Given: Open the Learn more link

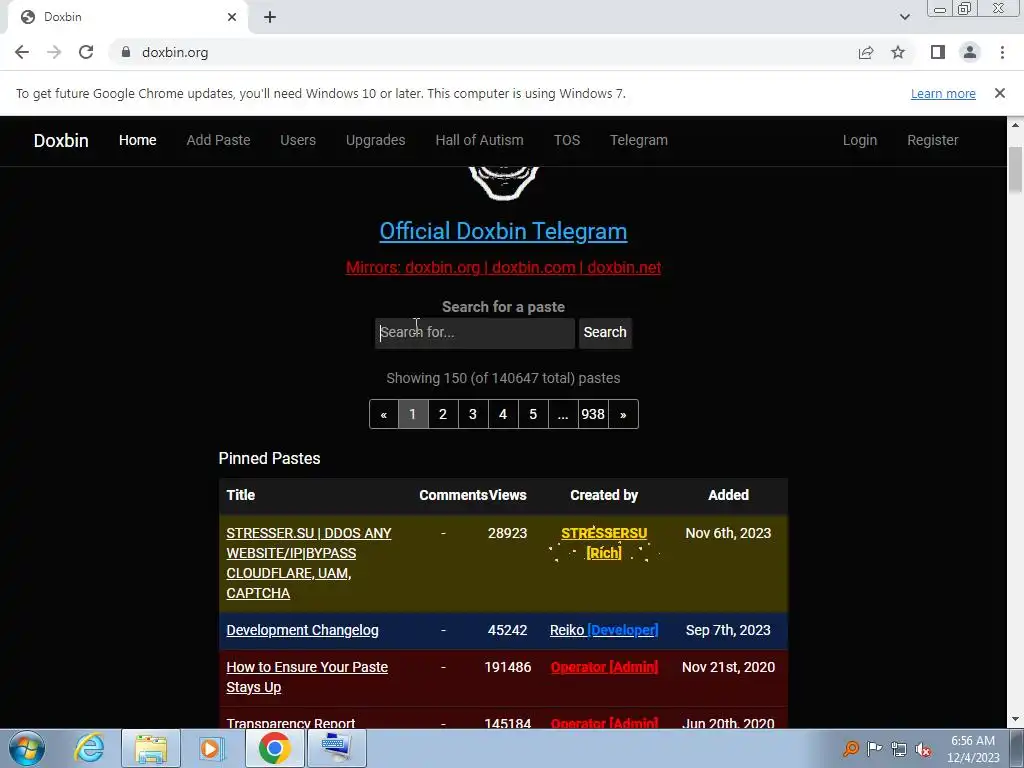Looking at the screenshot, I should (x=943, y=93).
